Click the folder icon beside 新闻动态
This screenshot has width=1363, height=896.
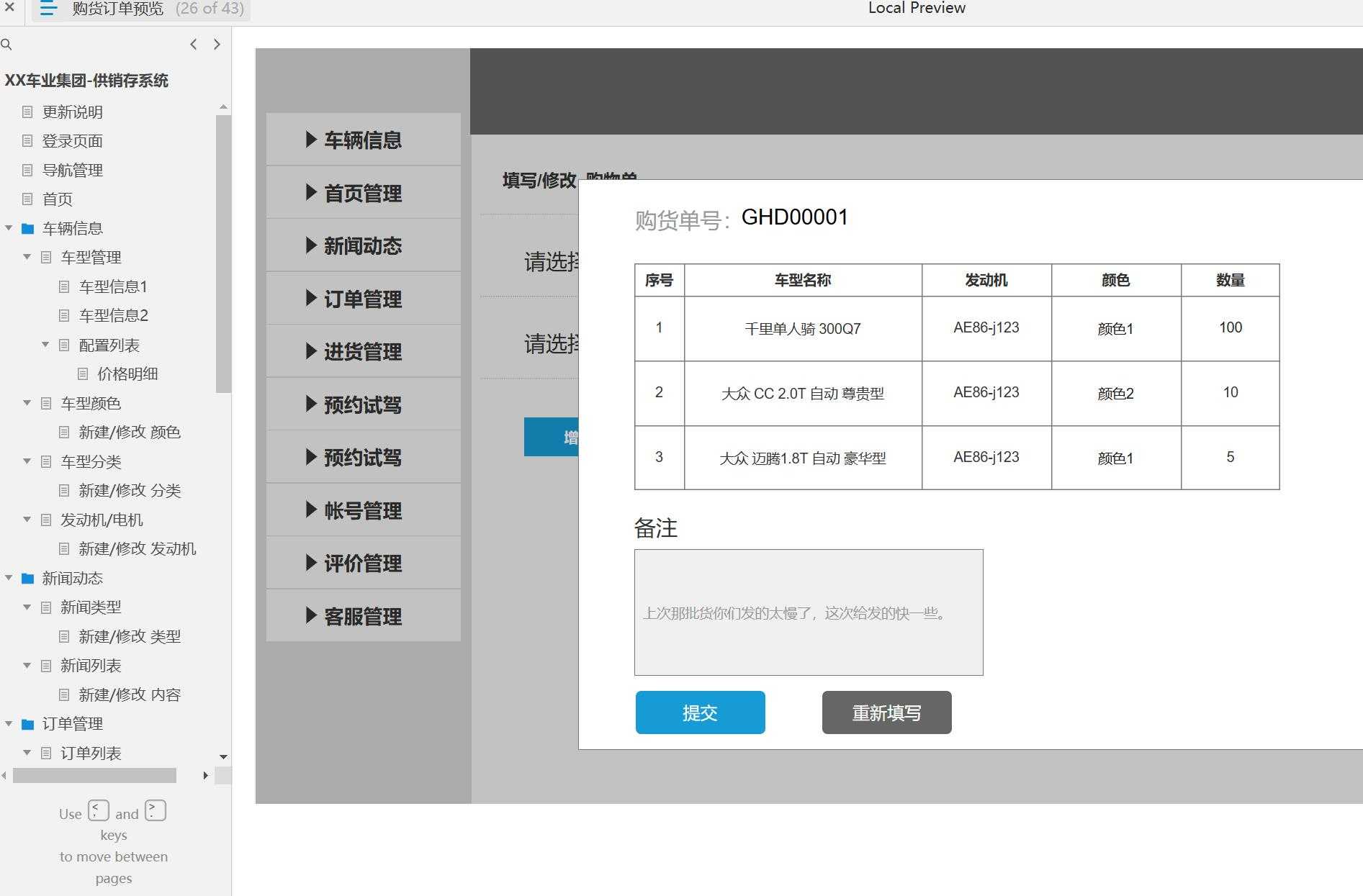[x=27, y=578]
